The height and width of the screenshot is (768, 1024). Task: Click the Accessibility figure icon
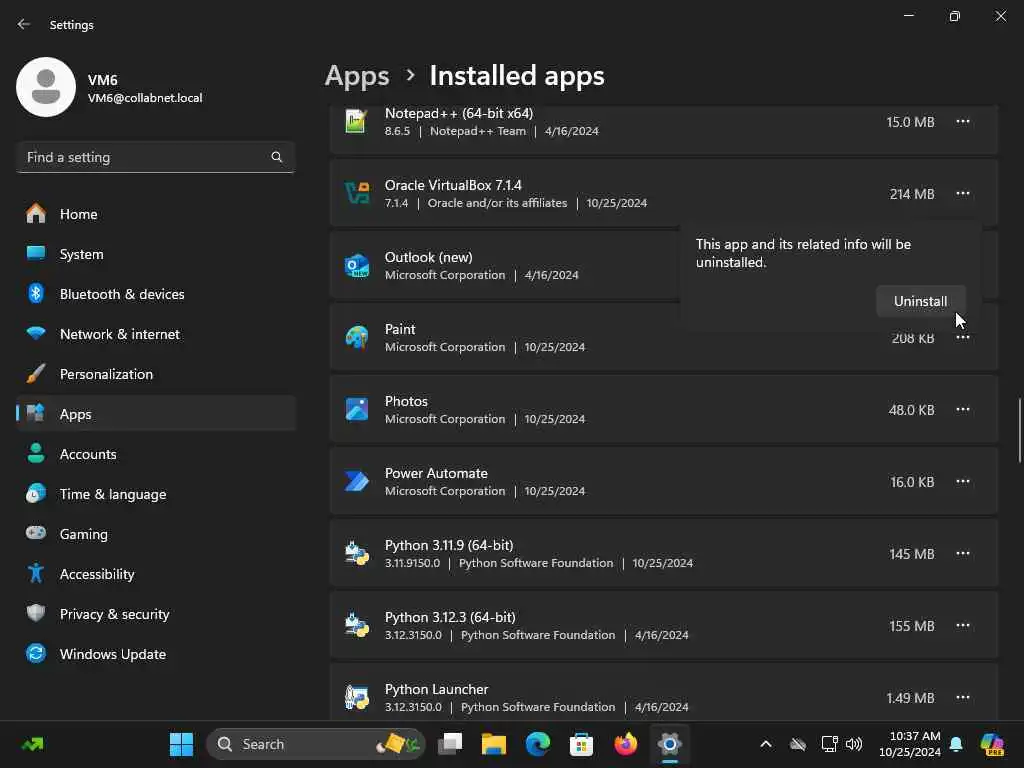36,574
